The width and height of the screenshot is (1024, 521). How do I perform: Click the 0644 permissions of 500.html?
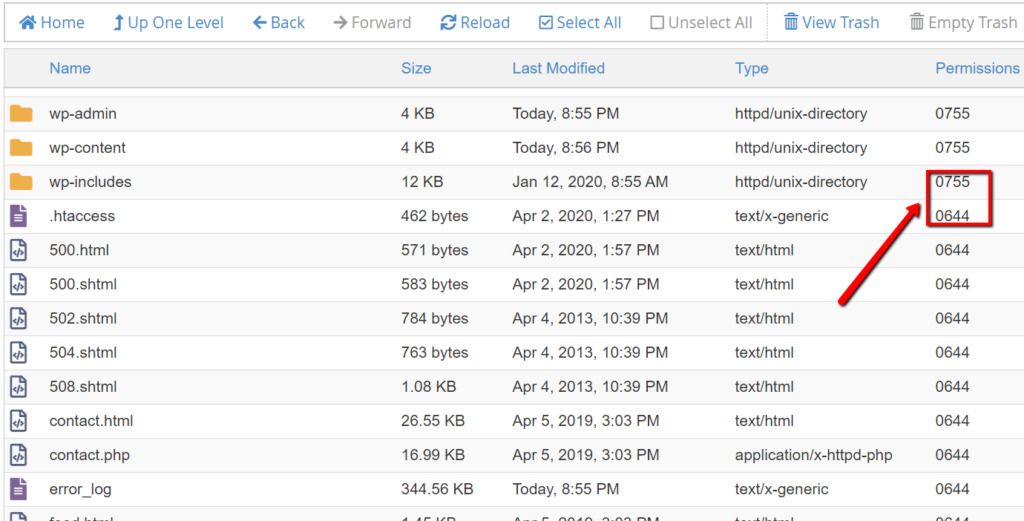pyautogui.click(x=952, y=250)
